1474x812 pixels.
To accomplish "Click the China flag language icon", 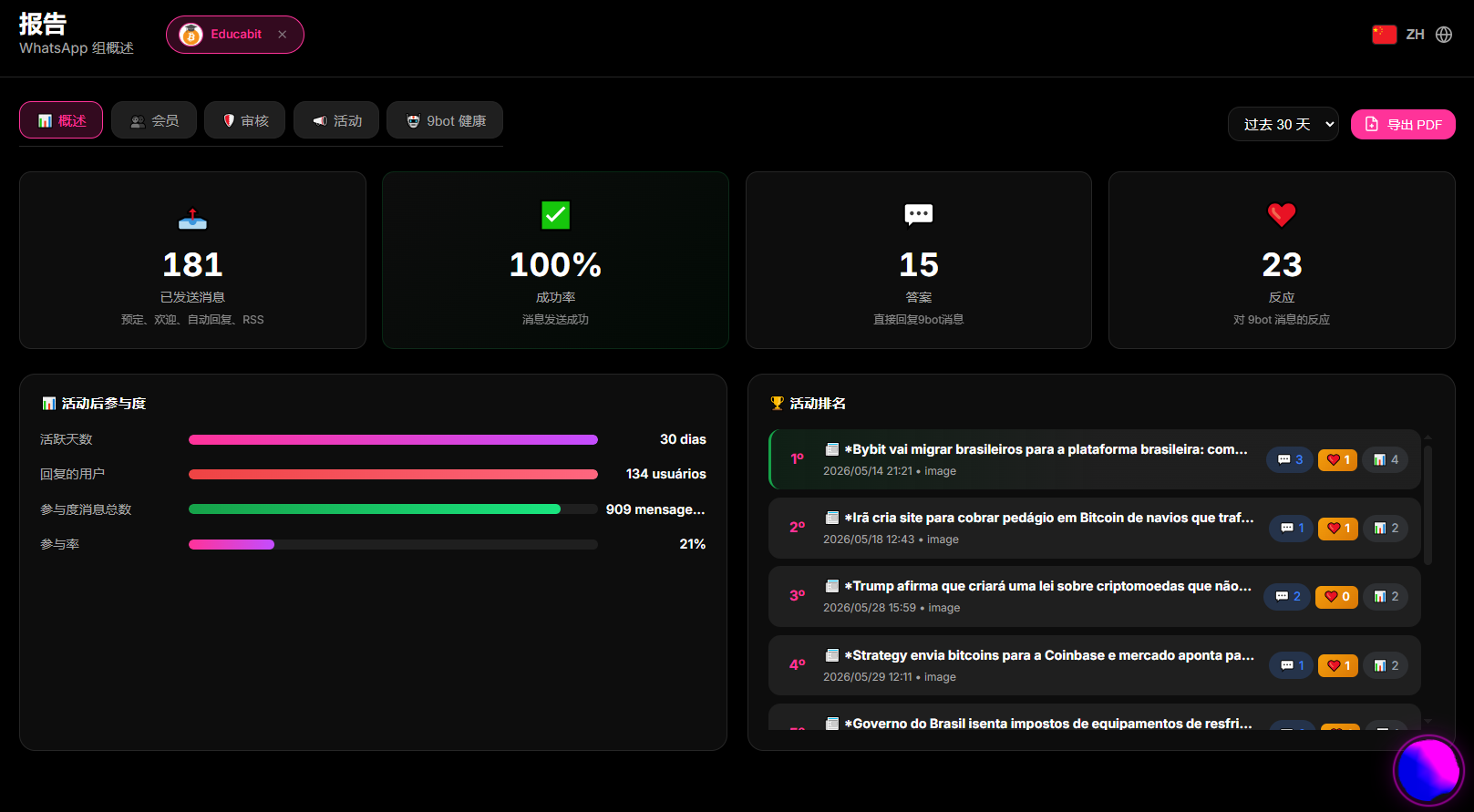I will click(1384, 35).
